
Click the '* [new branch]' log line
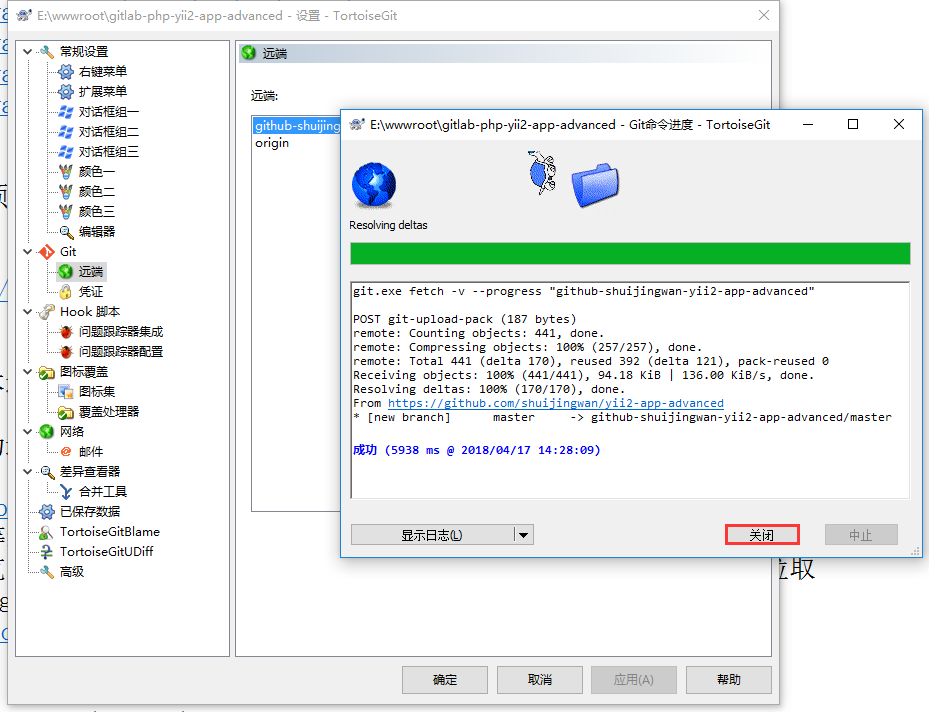(x=622, y=418)
